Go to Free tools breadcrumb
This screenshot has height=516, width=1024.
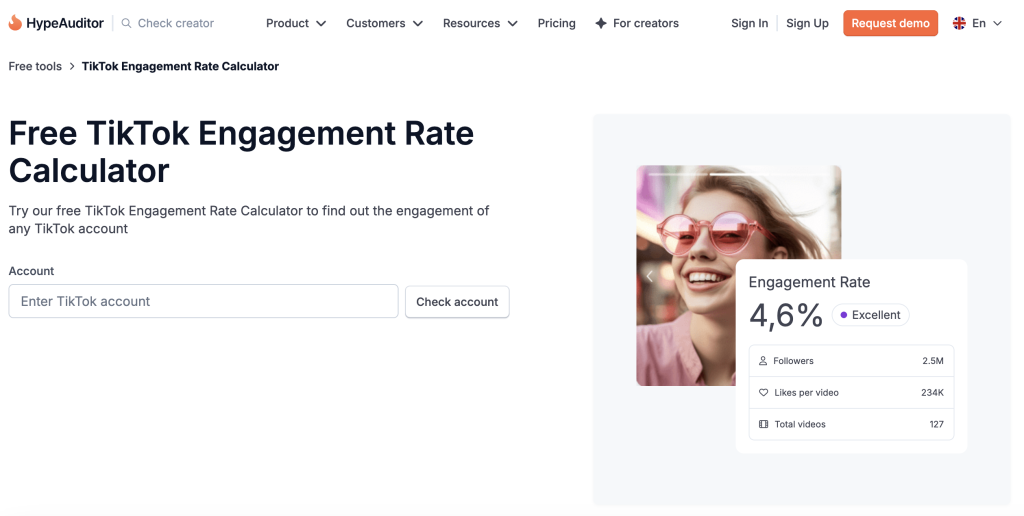tap(35, 66)
